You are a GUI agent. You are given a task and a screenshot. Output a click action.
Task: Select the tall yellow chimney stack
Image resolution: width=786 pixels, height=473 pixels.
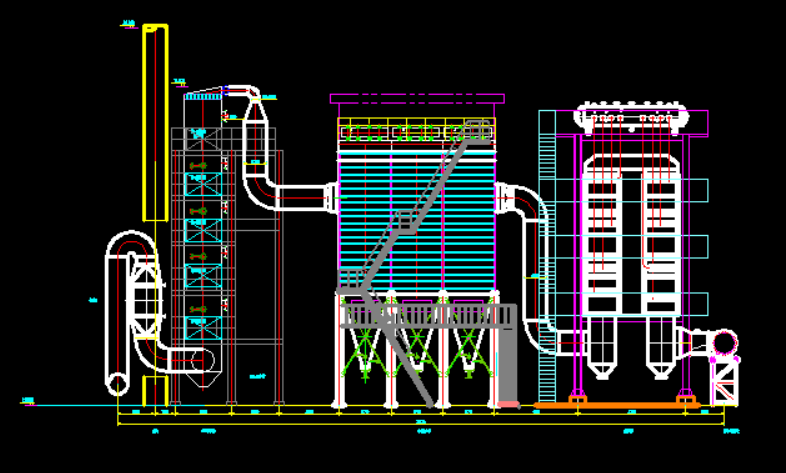155,122
